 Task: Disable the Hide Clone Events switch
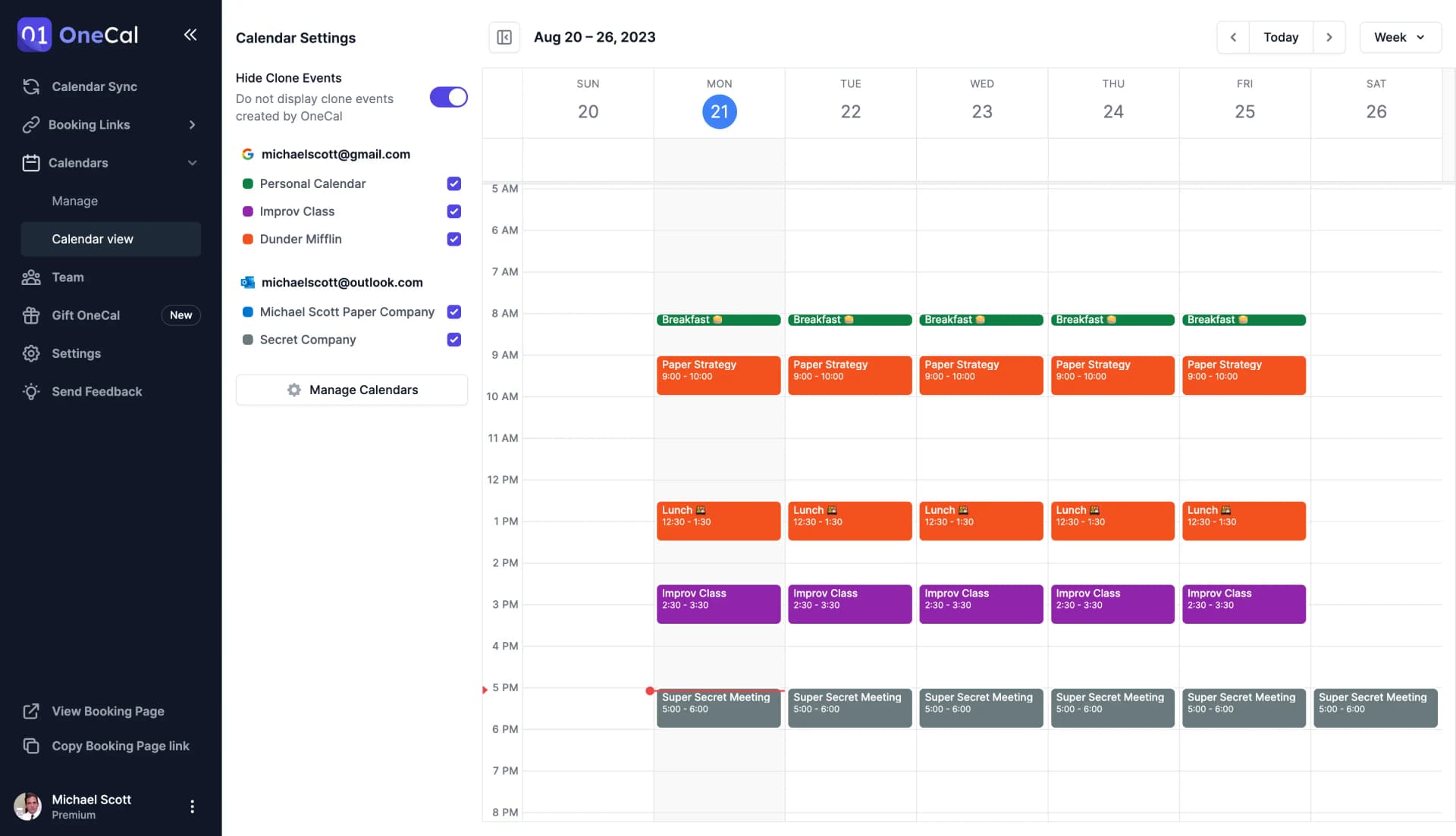click(x=448, y=97)
